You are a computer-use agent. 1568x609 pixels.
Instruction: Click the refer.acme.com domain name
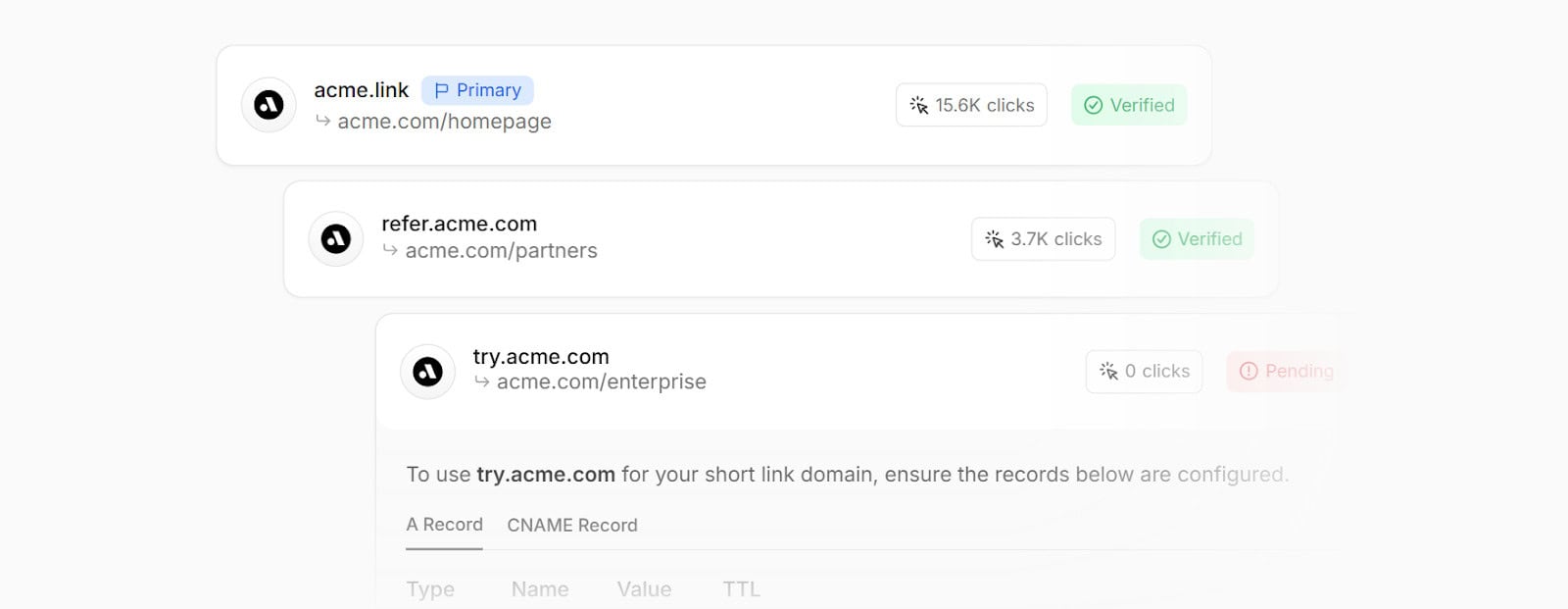click(x=459, y=224)
